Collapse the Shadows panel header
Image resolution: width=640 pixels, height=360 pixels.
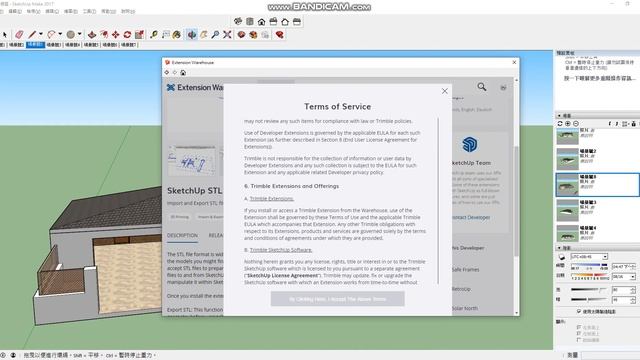[597, 248]
